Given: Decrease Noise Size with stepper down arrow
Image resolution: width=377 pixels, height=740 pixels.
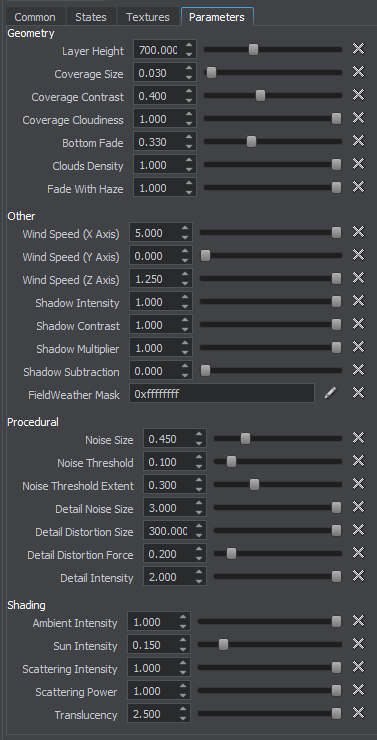Looking at the screenshot, I should click(x=199, y=445).
